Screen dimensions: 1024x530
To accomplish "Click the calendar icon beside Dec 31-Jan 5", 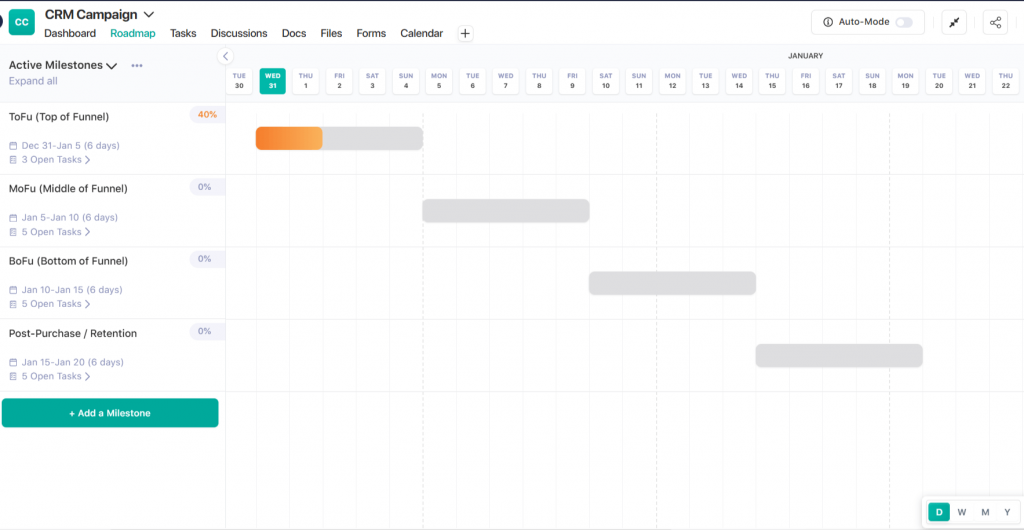I will tap(13, 146).
